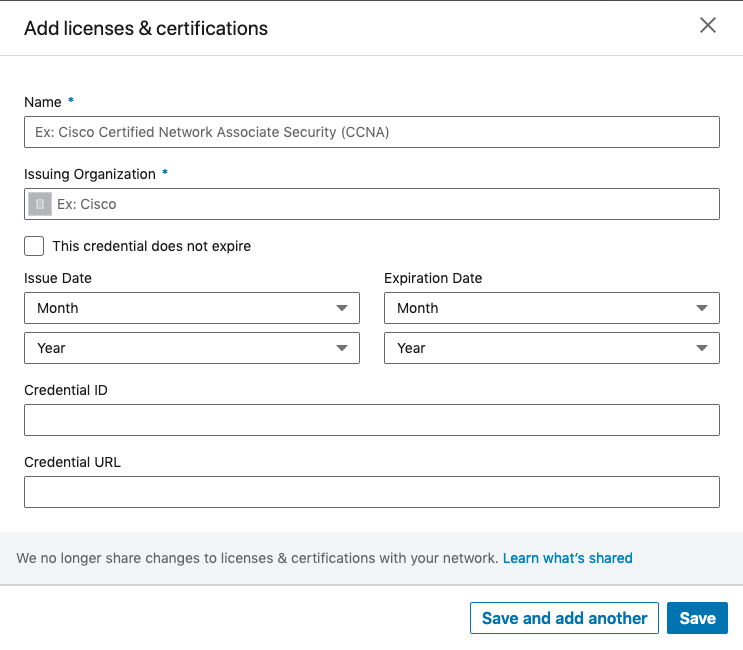Open the Issue Date Year dropdown
The width and height of the screenshot is (743, 650).
point(191,348)
